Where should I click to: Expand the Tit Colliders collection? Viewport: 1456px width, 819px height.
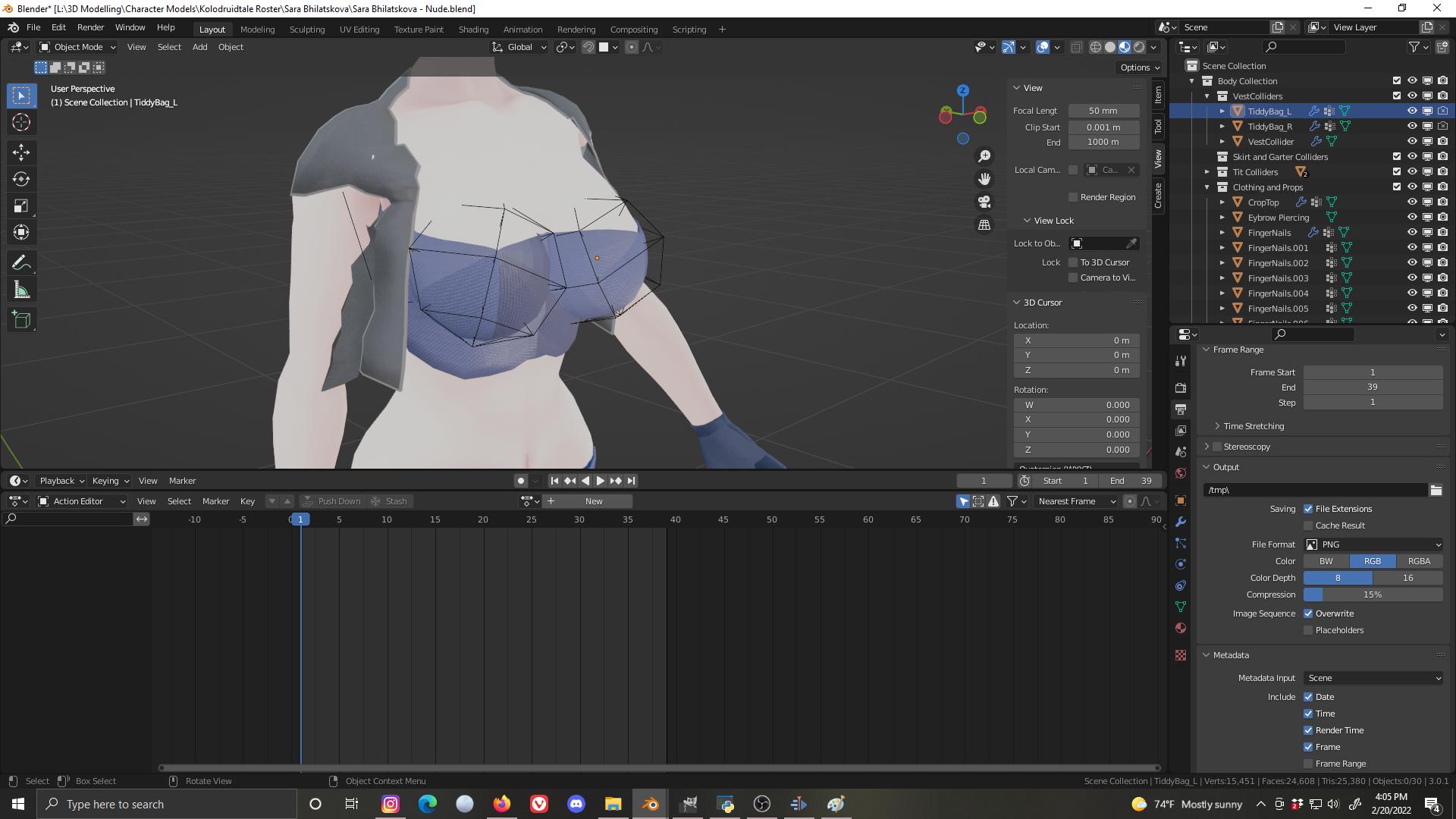click(x=1207, y=172)
